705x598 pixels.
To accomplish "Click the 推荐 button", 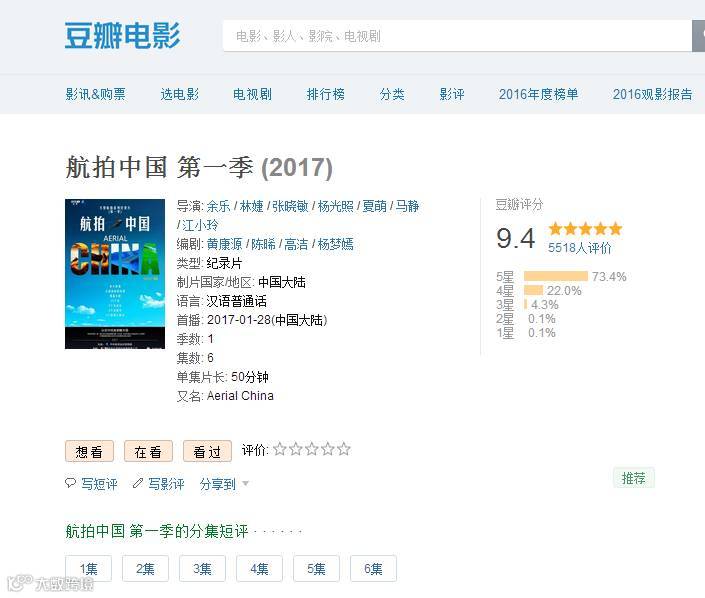I will click(x=634, y=478).
